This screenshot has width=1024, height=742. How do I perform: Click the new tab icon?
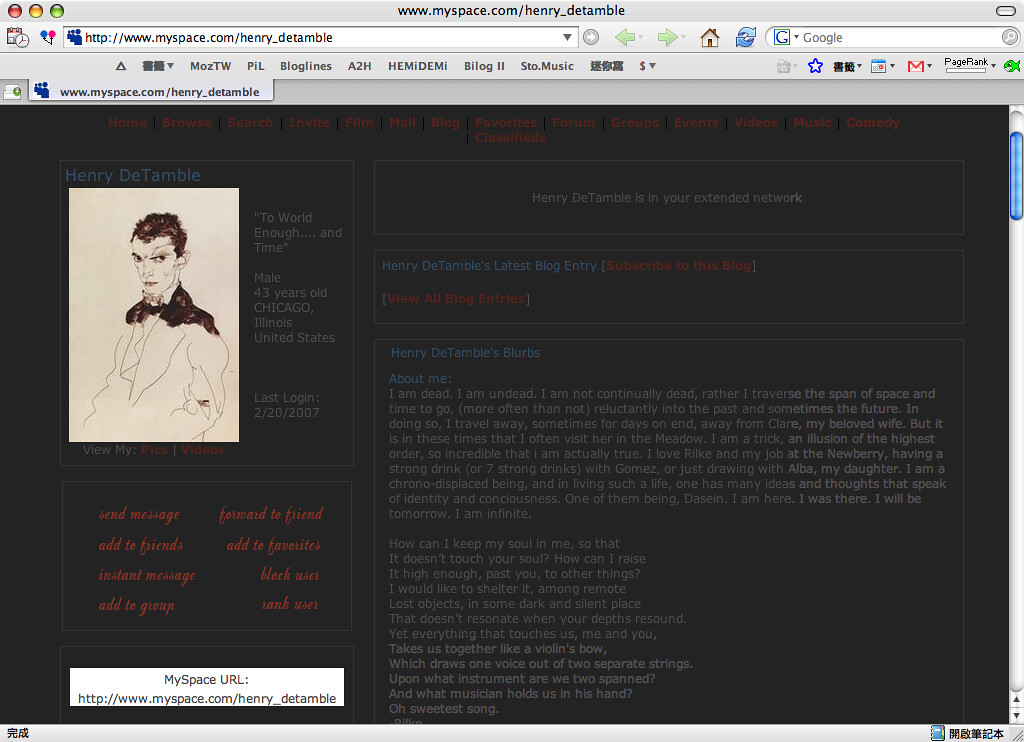pyautogui.click(x=13, y=92)
